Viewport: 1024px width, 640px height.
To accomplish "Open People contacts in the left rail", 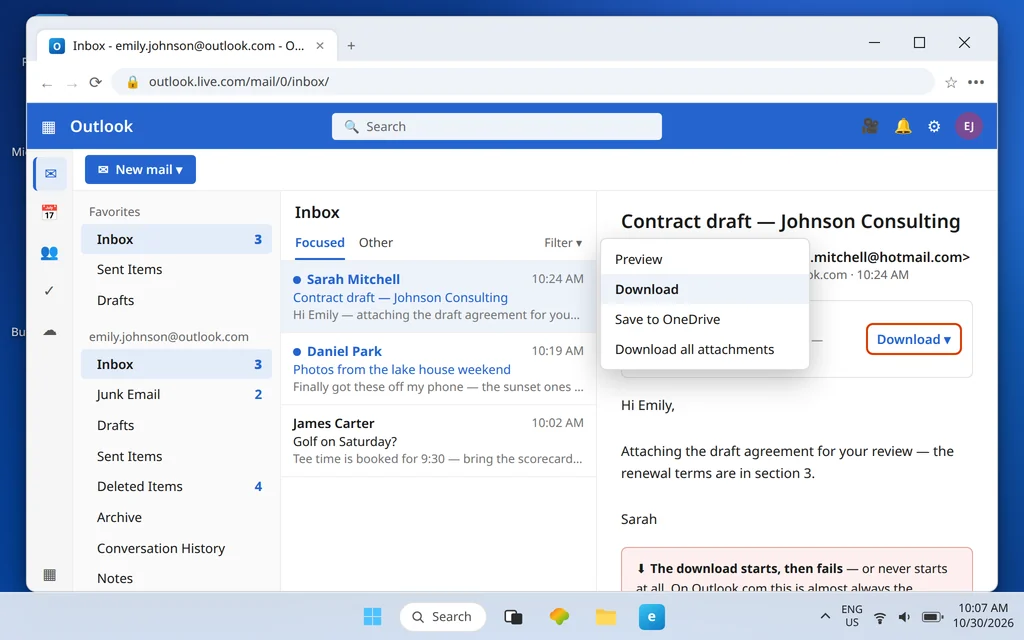I will [x=49, y=252].
